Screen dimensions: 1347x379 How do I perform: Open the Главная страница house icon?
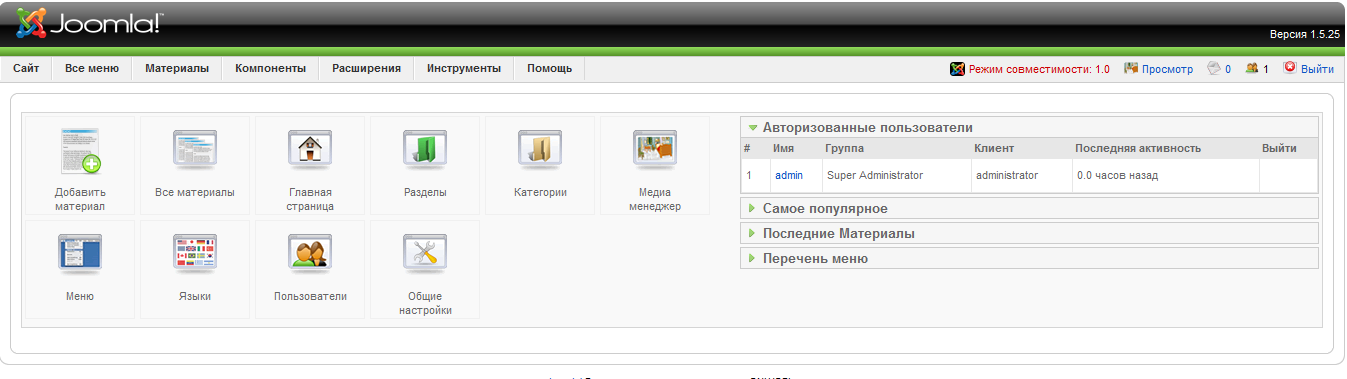point(310,165)
